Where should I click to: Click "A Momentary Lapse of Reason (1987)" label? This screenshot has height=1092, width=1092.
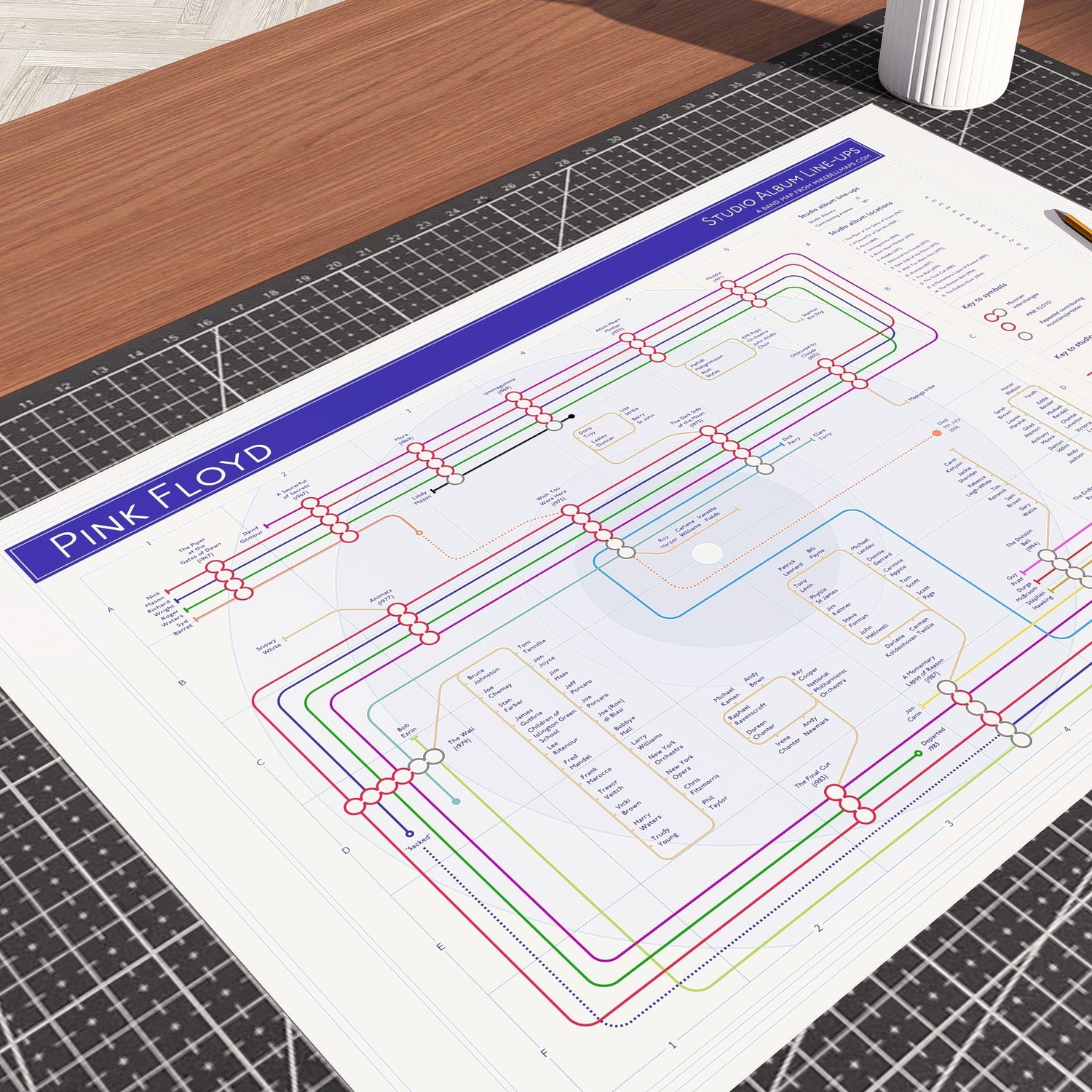(925, 671)
